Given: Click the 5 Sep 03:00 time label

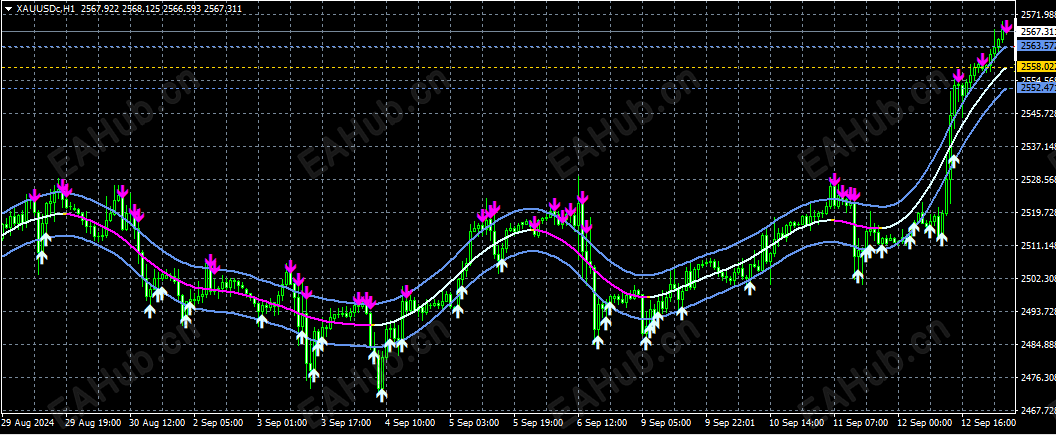Looking at the screenshot, I should click(474, 423).
